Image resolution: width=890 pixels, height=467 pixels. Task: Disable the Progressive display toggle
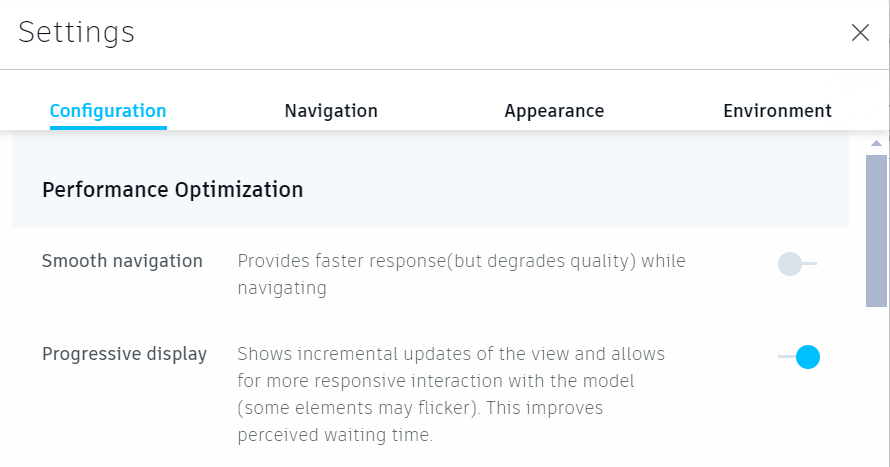799,357
